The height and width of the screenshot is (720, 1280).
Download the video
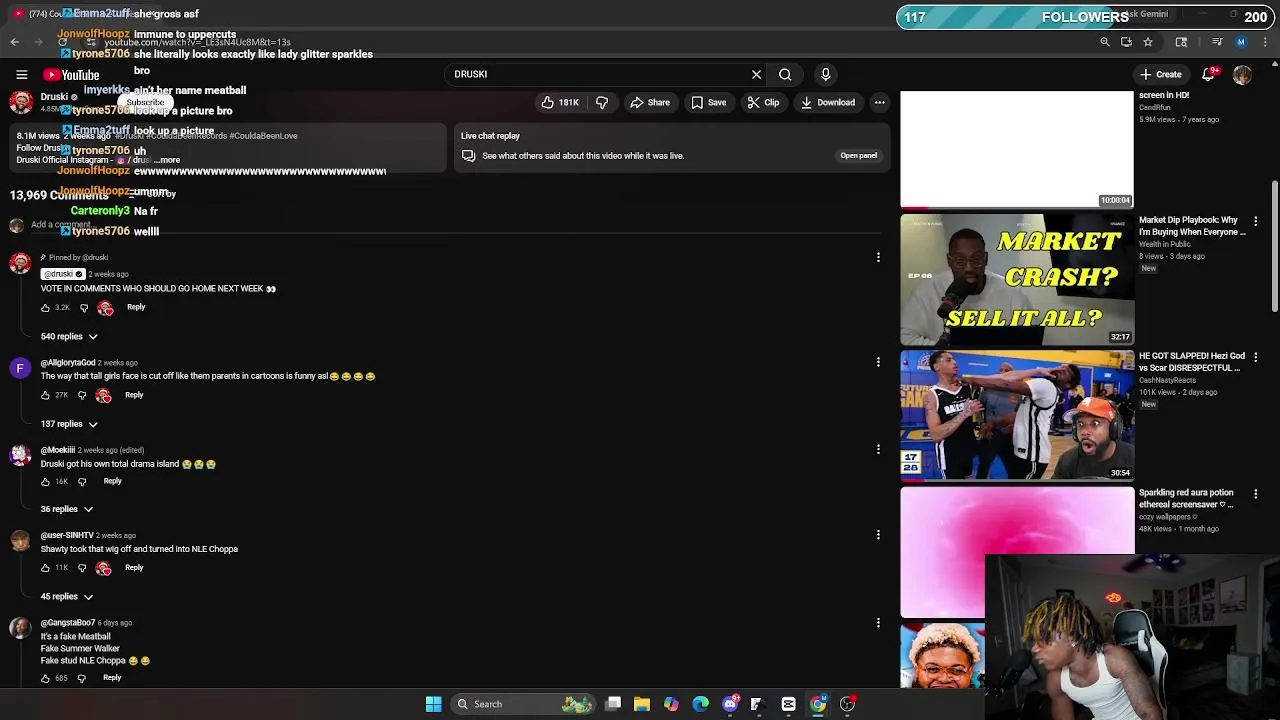[827, 102]
